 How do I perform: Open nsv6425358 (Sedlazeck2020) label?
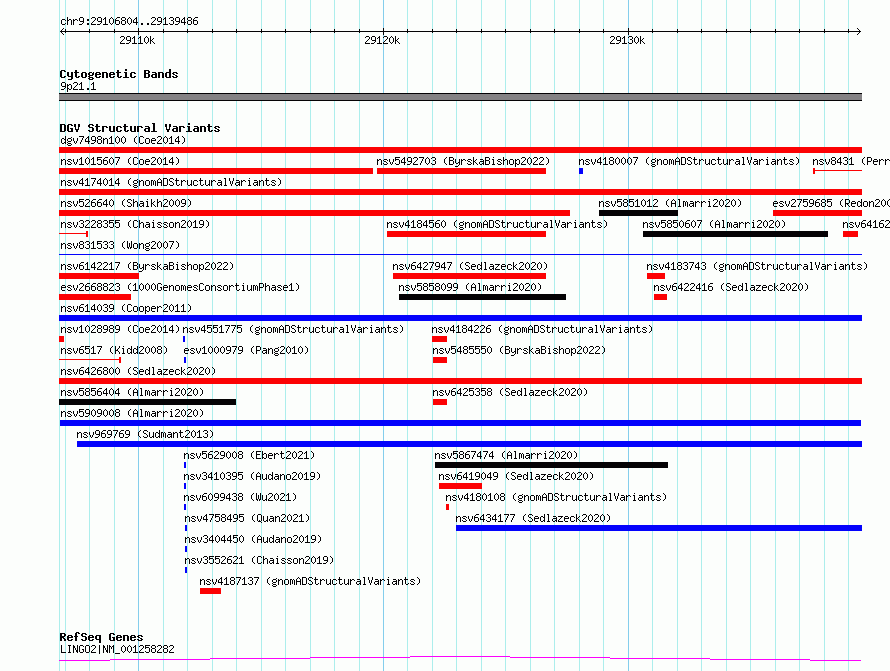510,392
